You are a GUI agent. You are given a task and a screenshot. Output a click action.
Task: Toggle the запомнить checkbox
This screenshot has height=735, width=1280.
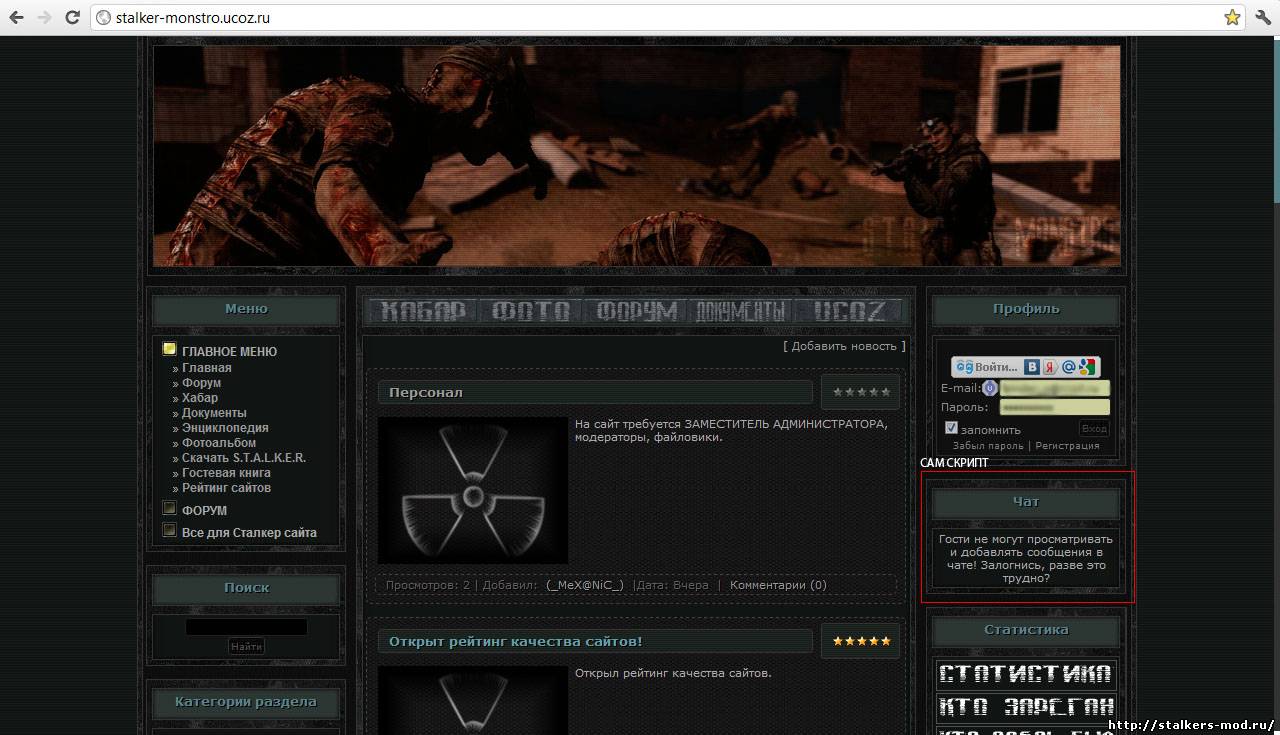click(951, 428)
